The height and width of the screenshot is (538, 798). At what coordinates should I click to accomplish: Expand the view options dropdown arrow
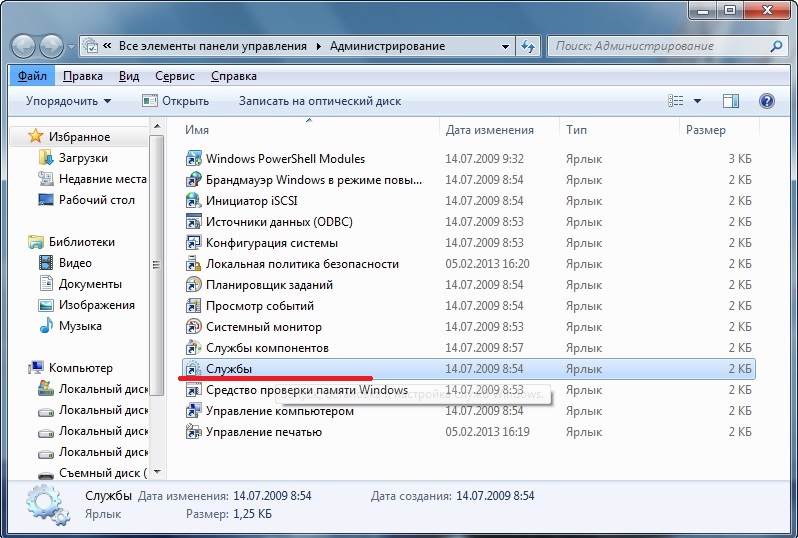tap(697, 101)
